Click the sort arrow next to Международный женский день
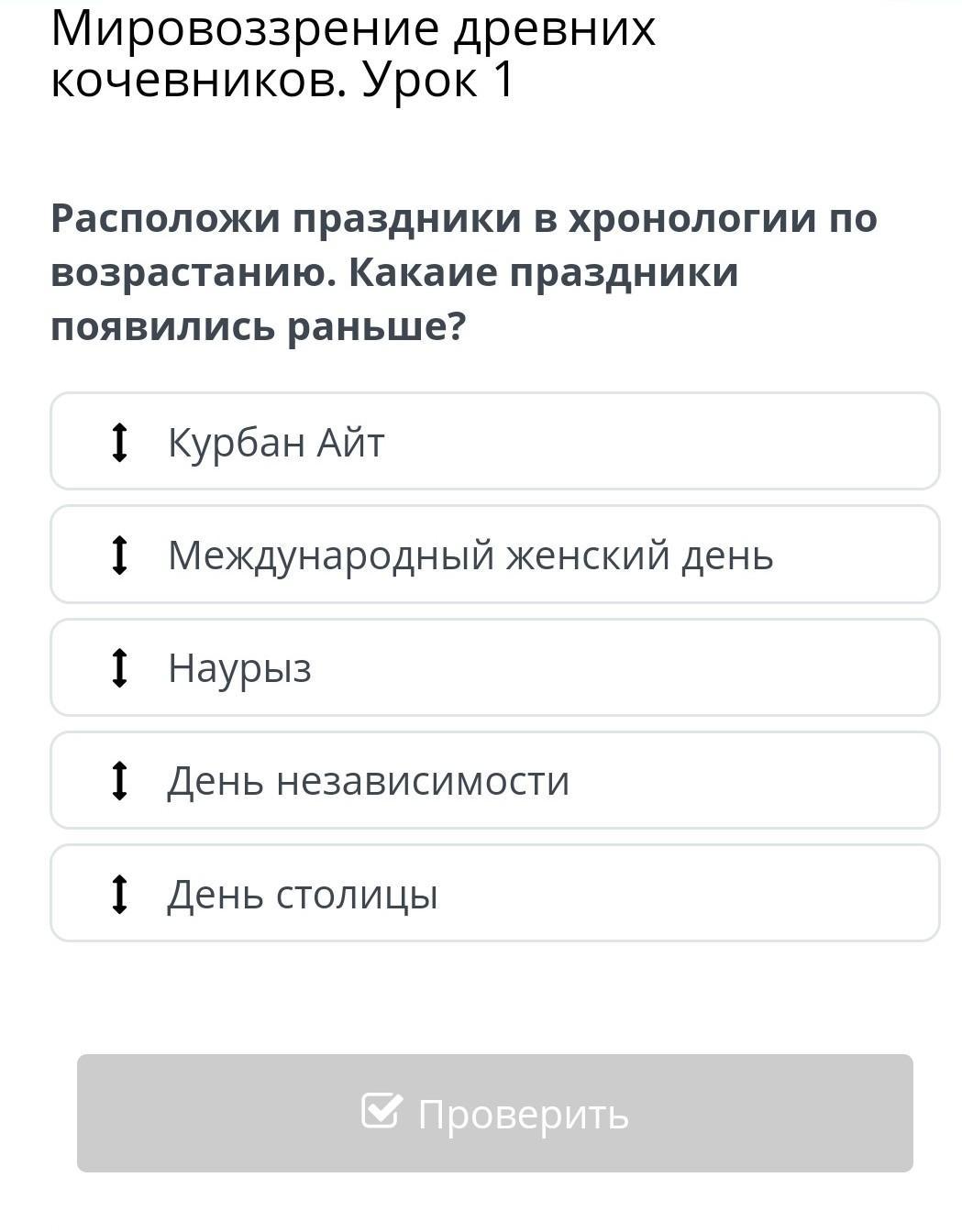962x1232 pixels. coord(119,555)
